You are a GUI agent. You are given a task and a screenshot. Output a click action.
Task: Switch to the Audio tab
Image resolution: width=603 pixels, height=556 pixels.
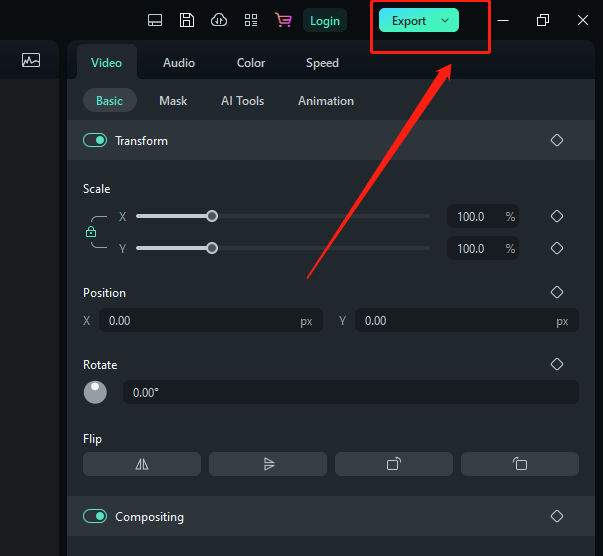click(x=179, y=63)
